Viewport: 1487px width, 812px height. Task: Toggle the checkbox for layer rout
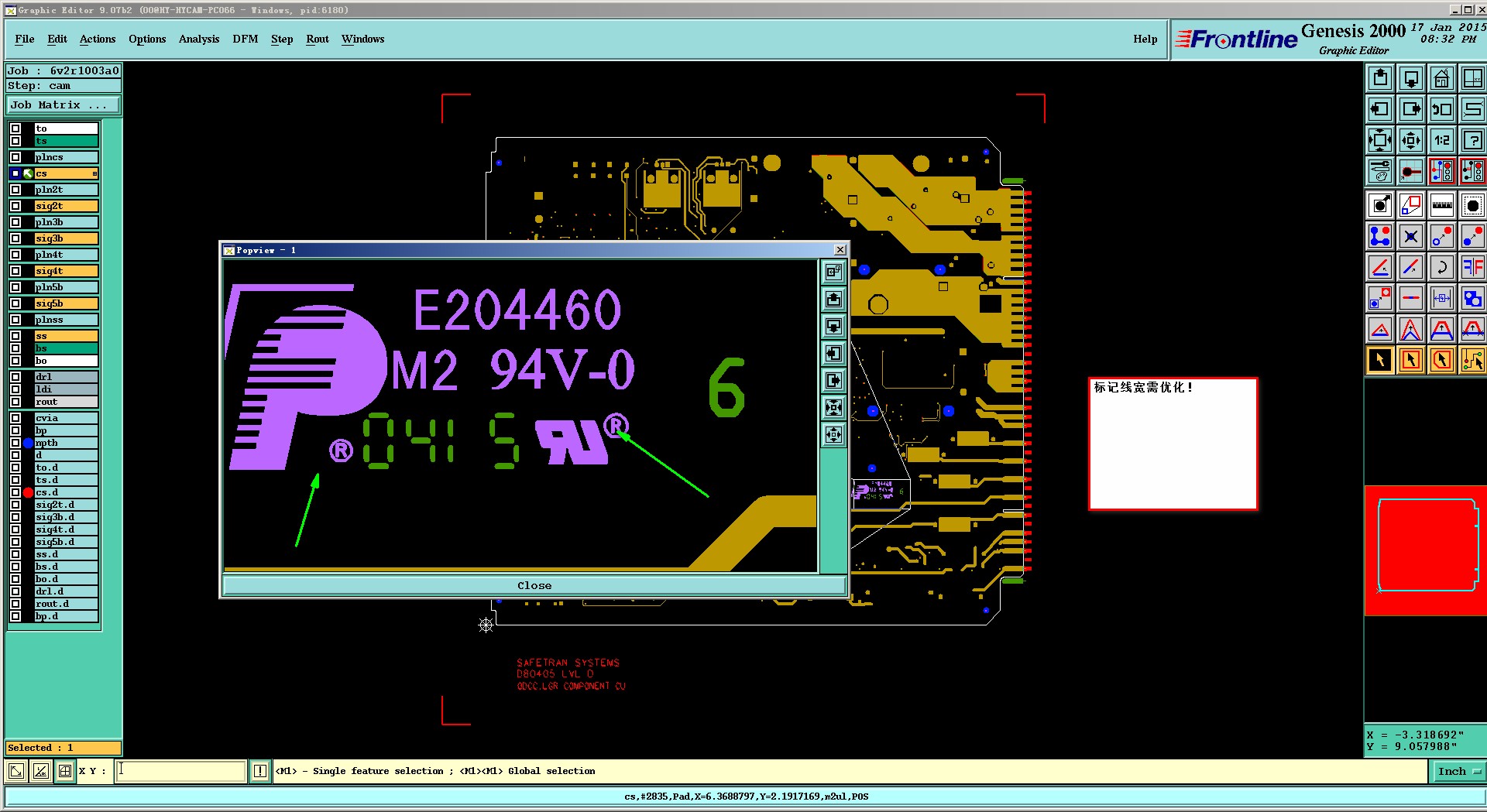pyautogui.click(x=15, y=402)
